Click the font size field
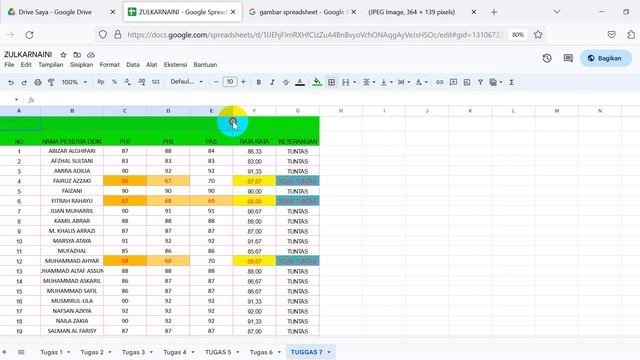 coord(230,82)
